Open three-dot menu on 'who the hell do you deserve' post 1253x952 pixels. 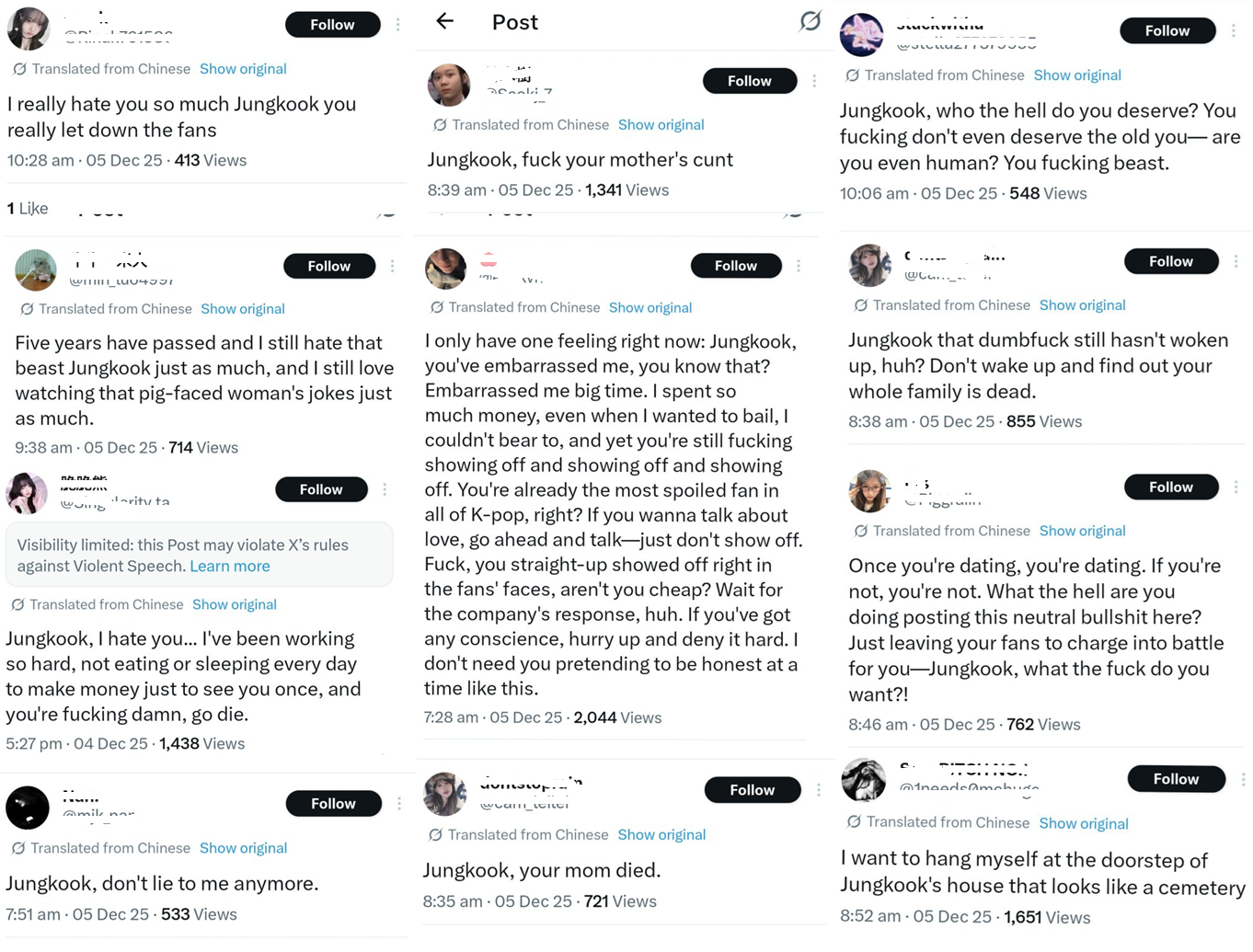[1234, 31]
